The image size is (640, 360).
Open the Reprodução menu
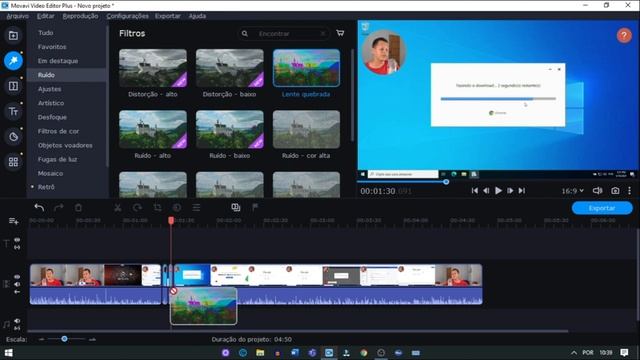[x=80, y=16]
